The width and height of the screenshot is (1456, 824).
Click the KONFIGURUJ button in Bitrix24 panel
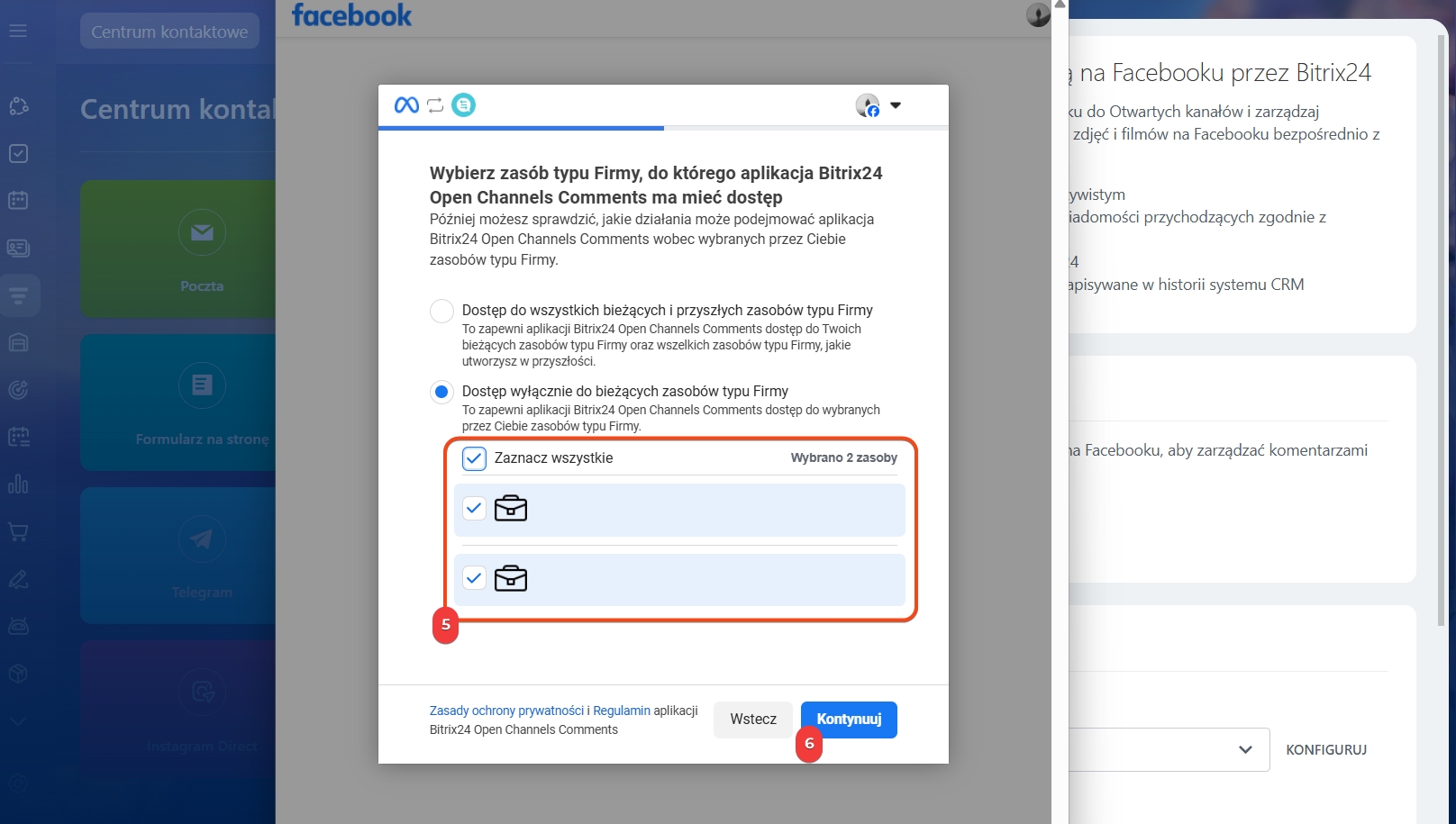click(1326, 749)
